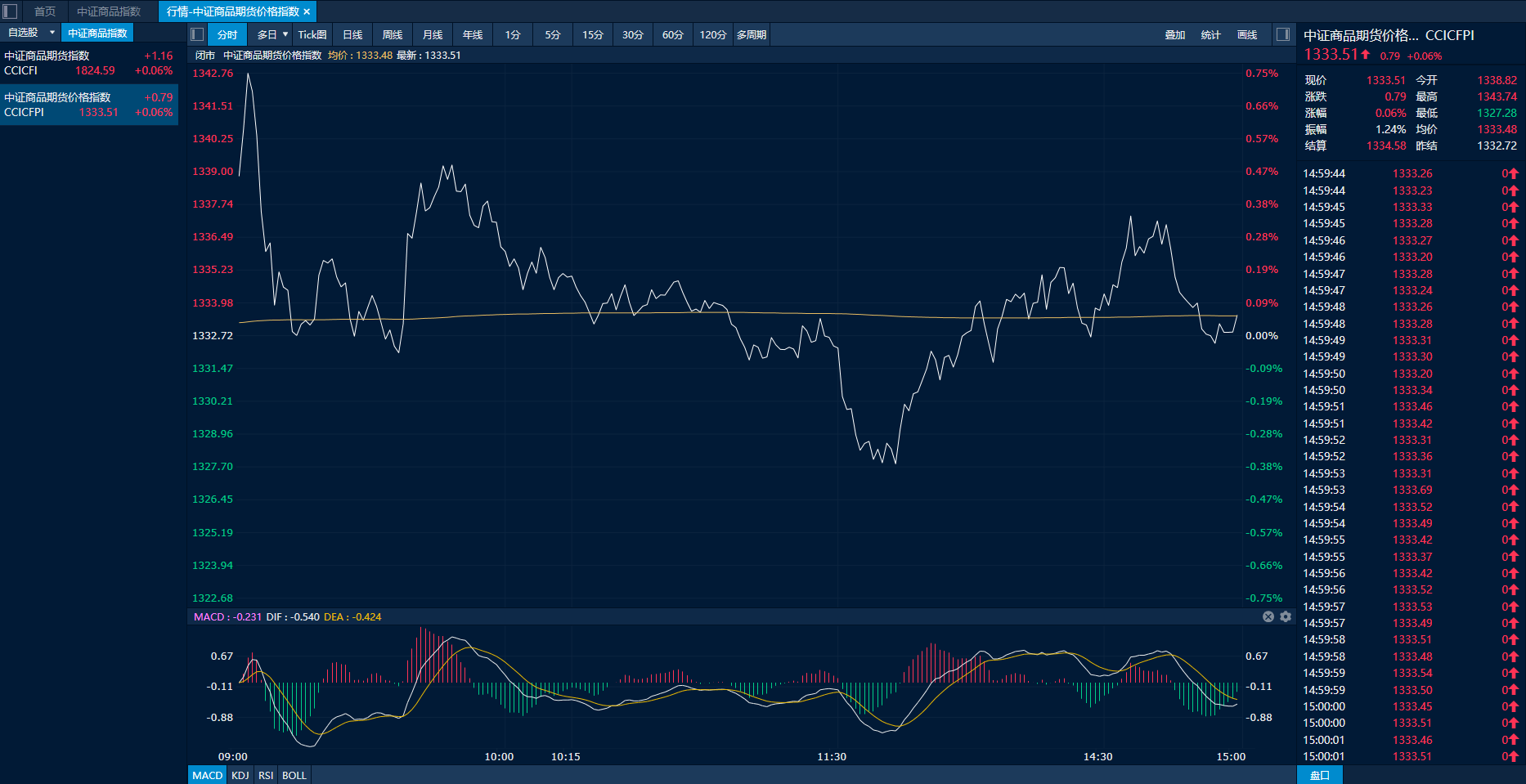
Task: Select the KDJ indicator tab
Action: point(240,775)
